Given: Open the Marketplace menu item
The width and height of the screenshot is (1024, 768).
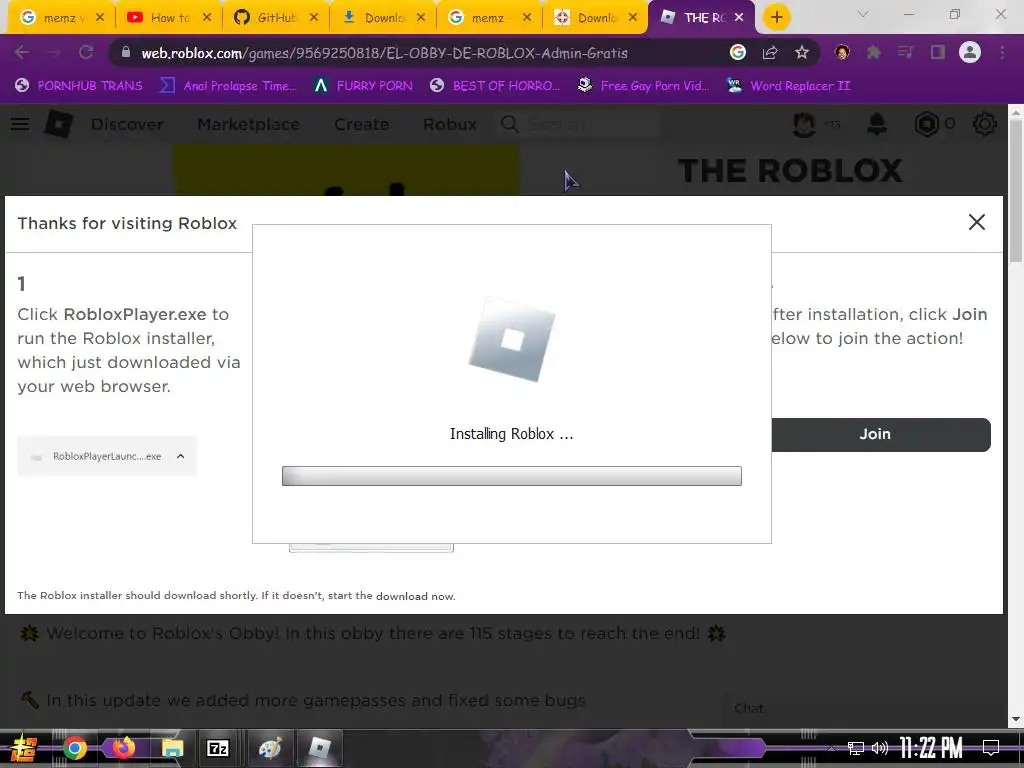Looking at the screenshot, I should tap(249, 124).
